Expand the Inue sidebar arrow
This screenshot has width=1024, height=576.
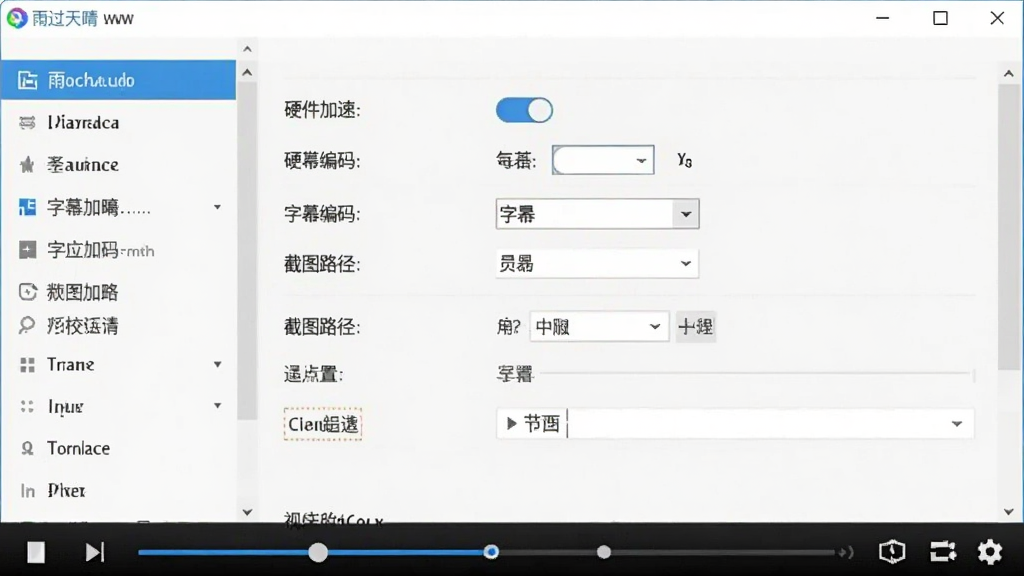pyautogui.click(x=217, y=406)
